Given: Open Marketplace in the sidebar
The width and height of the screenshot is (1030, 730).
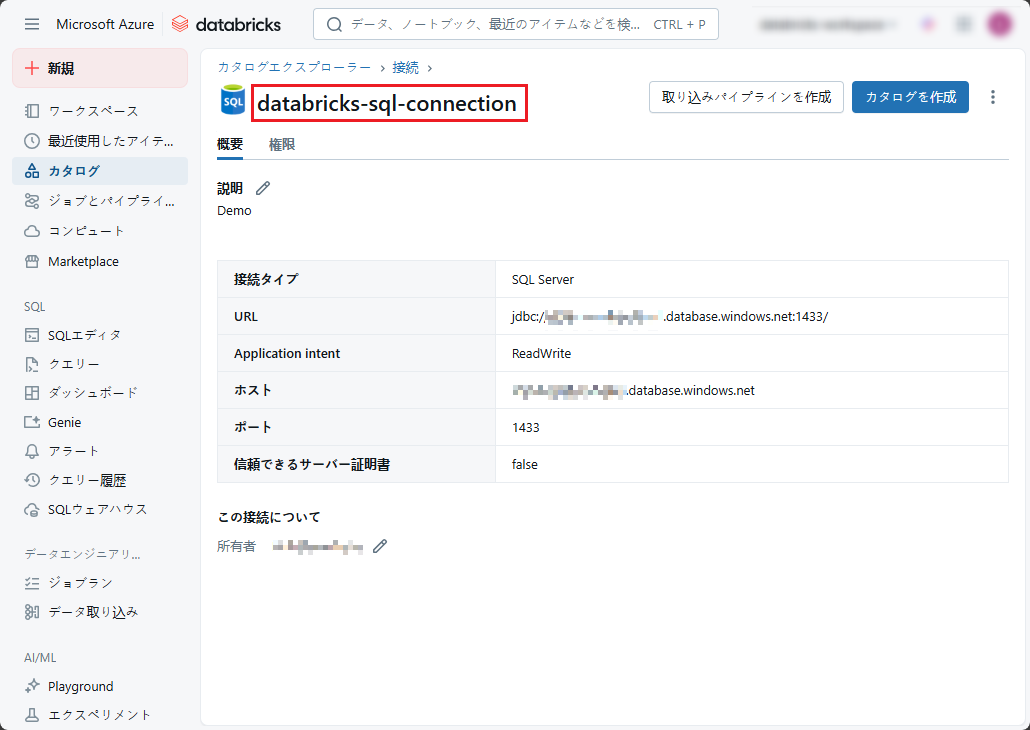Looking at the screenshot, I should (83, 262).
